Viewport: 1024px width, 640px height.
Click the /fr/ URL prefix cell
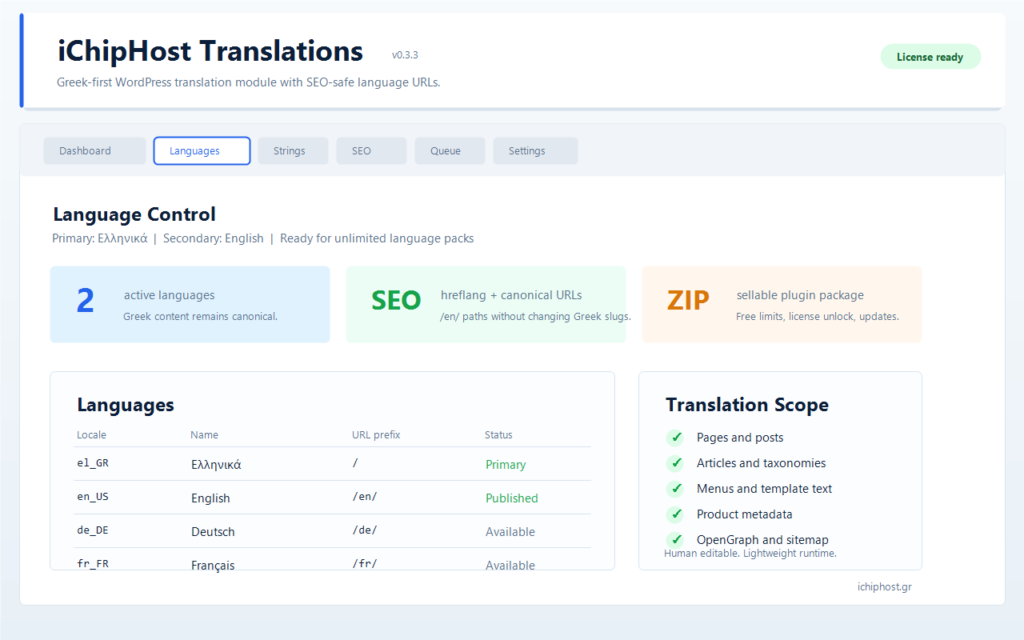point(364,564)
